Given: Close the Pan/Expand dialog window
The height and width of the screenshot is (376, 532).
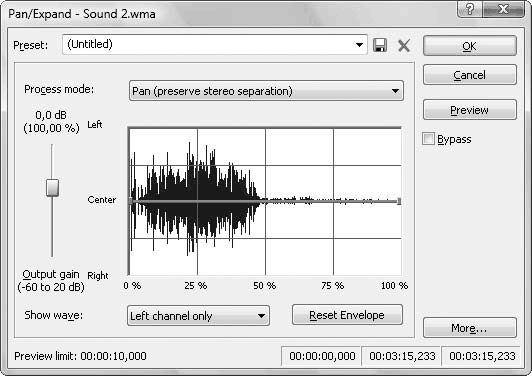Looking at the screenshot, I should [x=504, y=9].
